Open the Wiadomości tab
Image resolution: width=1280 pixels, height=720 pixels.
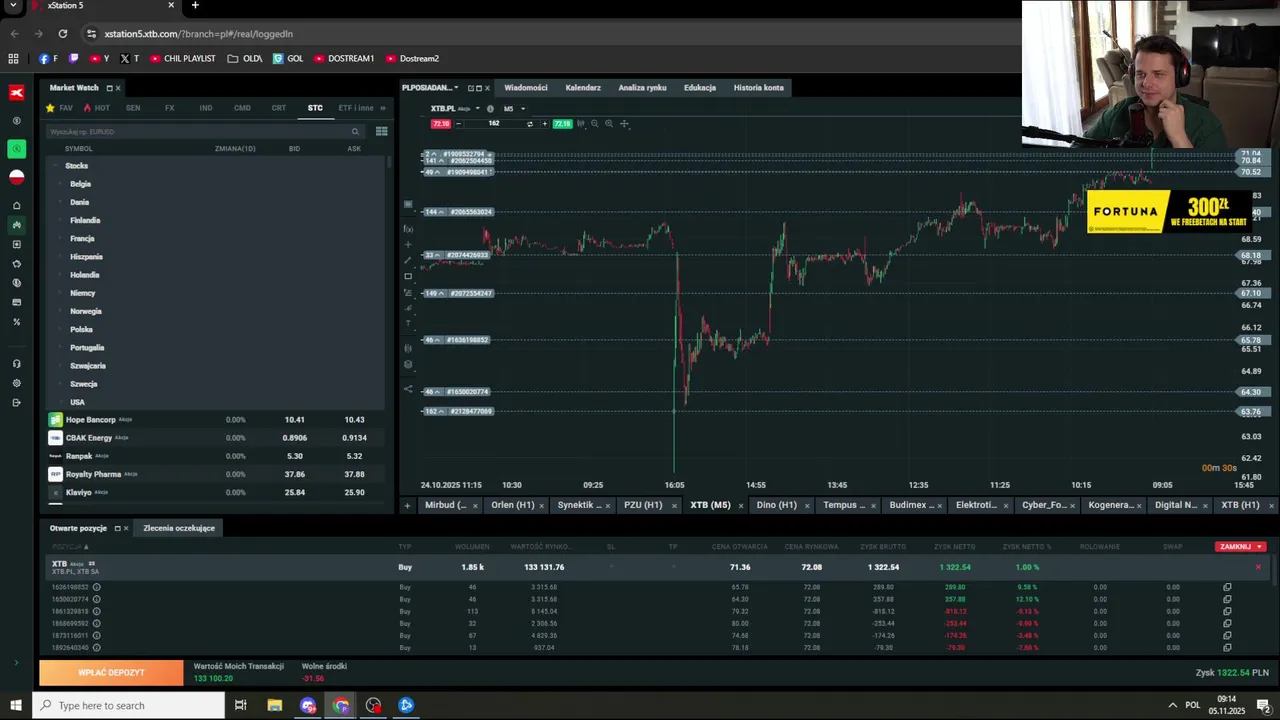coord(526,88)
